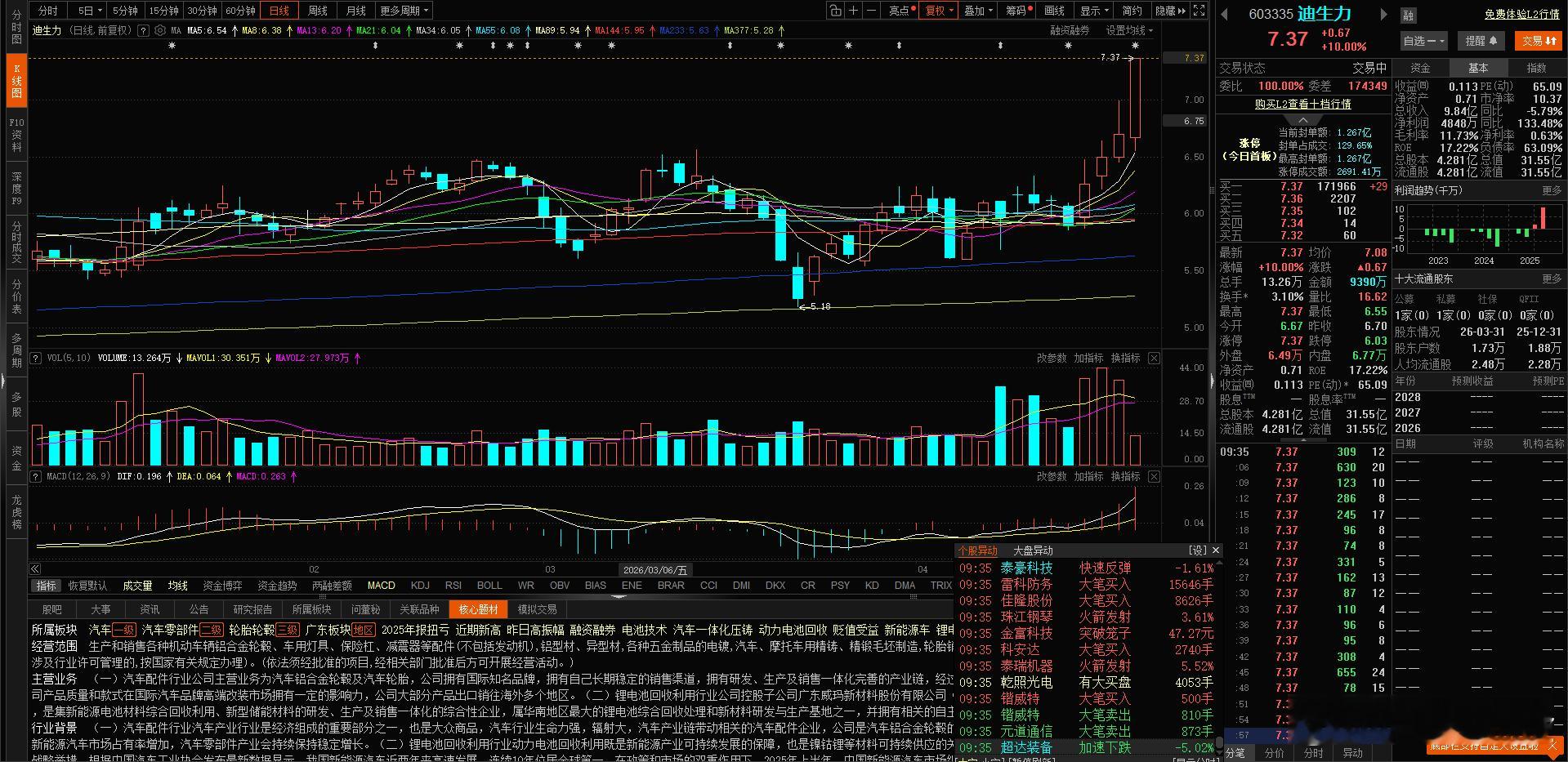The image size is (1568, 762).
Task: Click the lock icon in chart toolbar
Action: [x=834, y=11]
